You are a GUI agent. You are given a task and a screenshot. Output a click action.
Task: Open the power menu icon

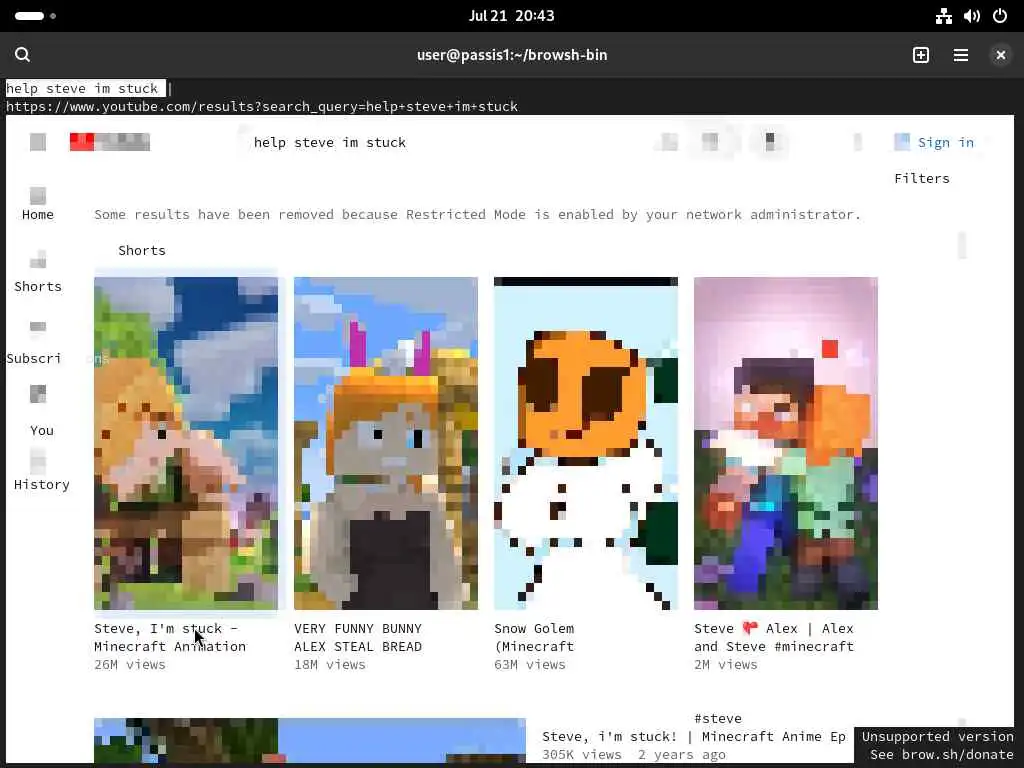click(1000, 16)
